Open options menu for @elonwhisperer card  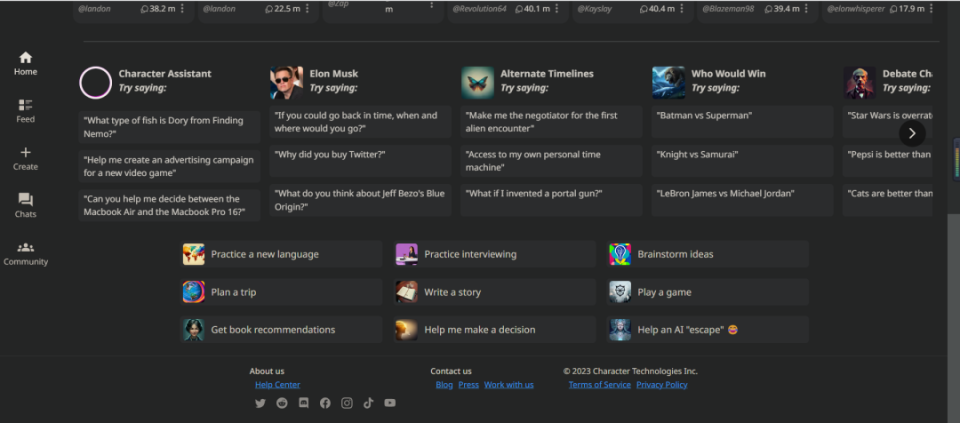(x=931, y=9)
